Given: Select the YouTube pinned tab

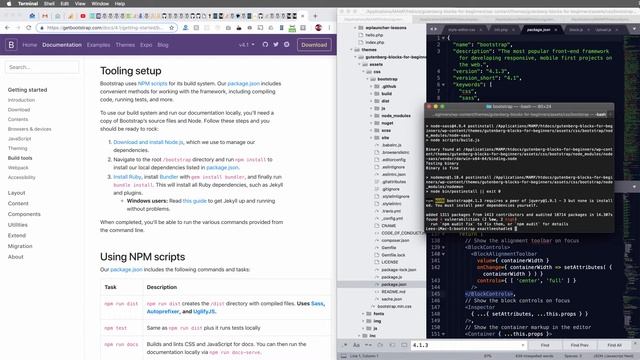Looking at the screenshot, I should point(83,16).
